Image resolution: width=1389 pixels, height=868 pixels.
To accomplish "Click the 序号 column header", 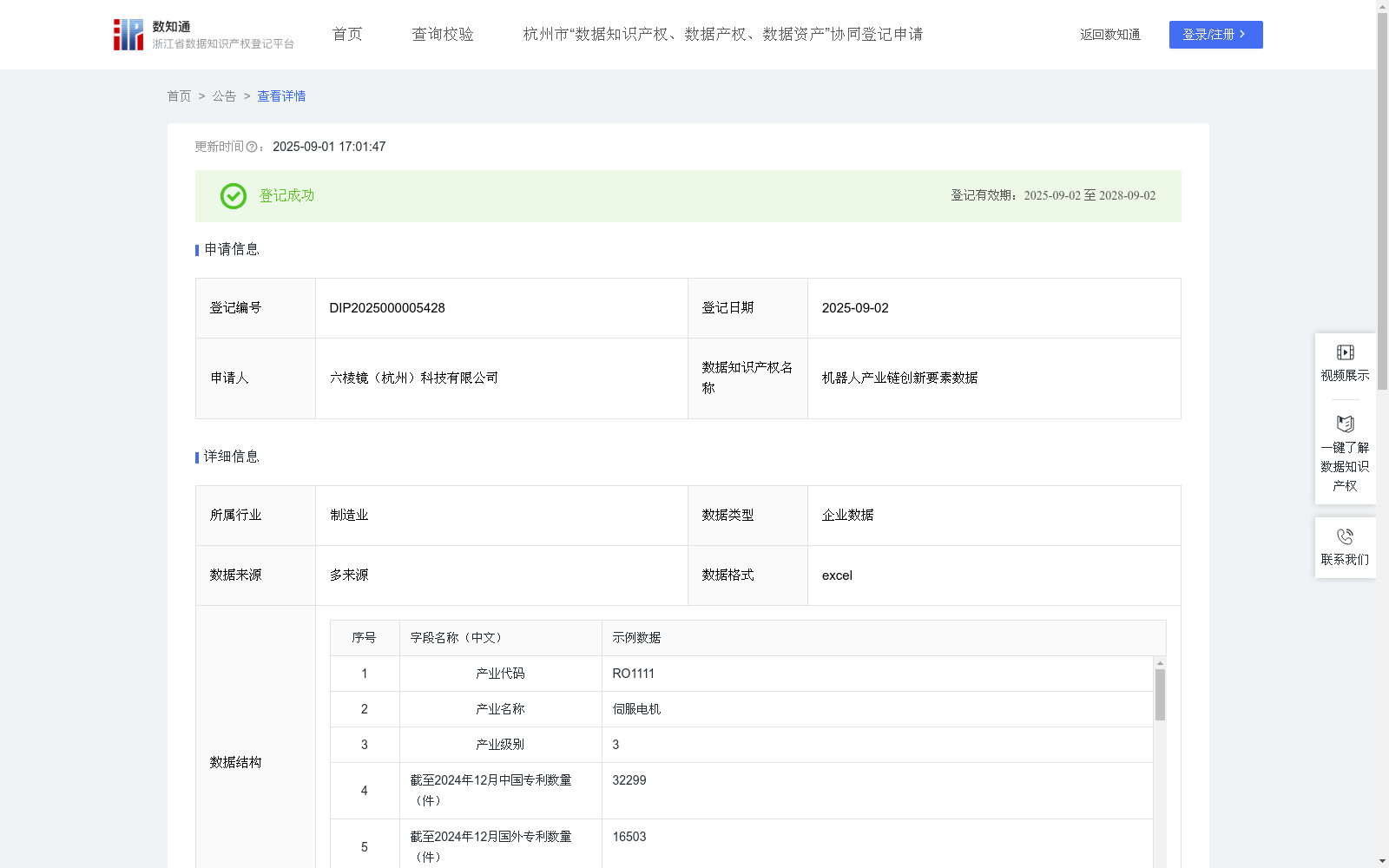I will [364, 638].
